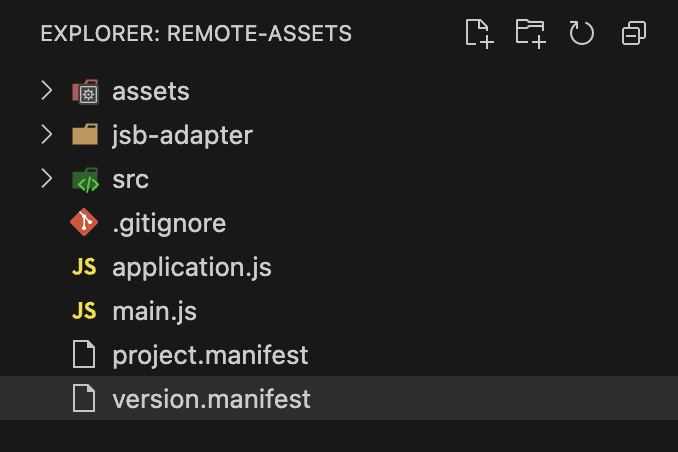Click the green src folder icon

pyautogui.click(x=85, y=180)
